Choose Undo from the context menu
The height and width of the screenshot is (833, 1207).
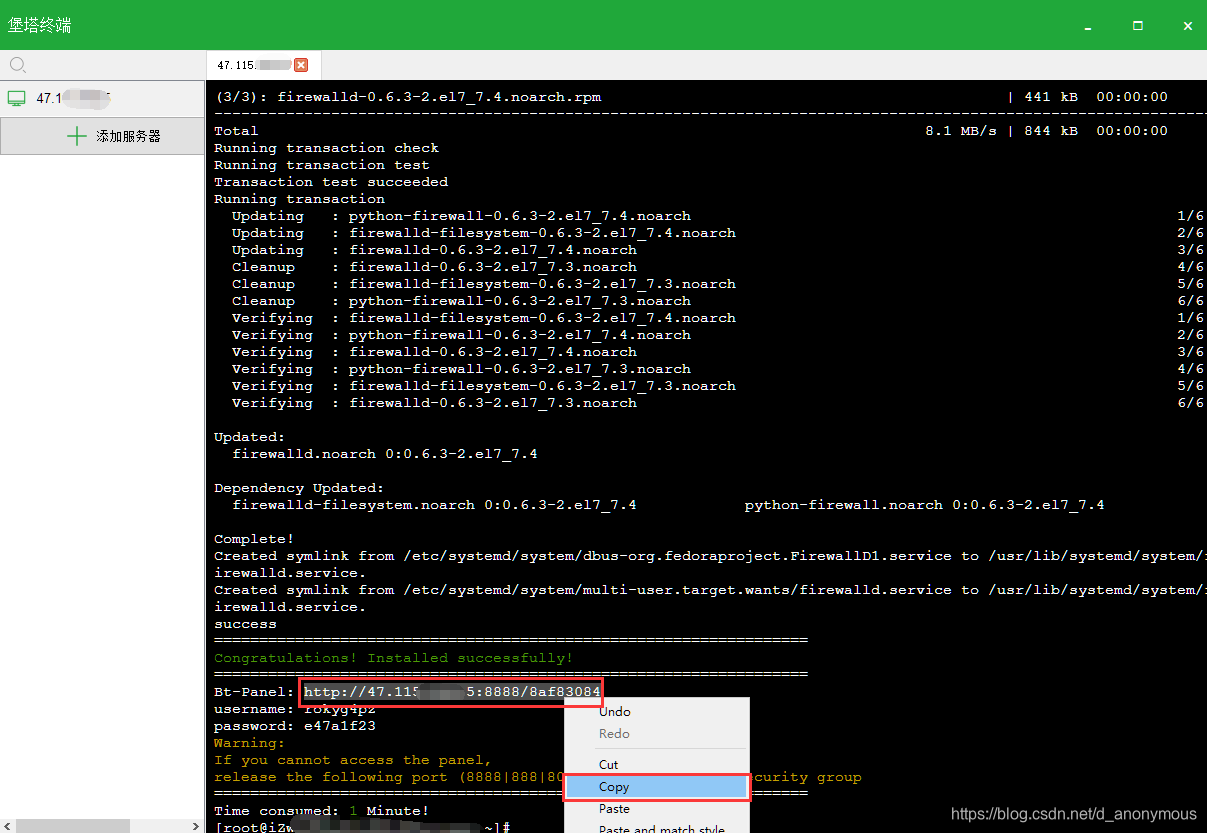pos(614,712)
